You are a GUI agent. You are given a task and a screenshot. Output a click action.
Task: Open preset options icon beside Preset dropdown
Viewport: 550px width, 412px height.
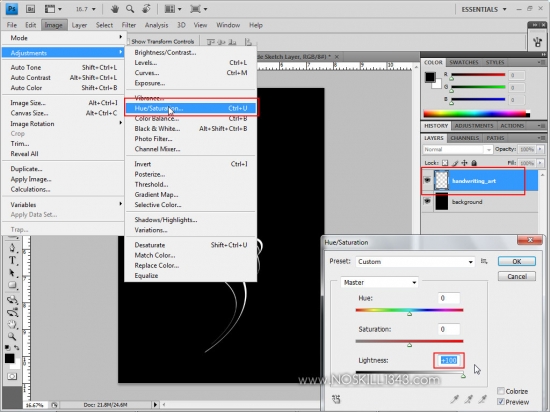click(x=484, y=261)
